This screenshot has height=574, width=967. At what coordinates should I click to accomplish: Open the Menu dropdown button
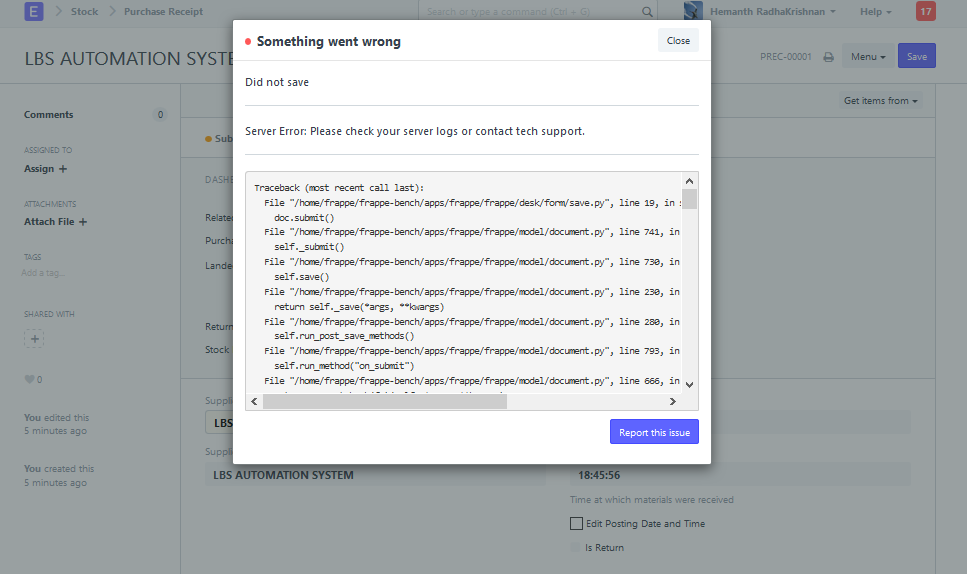[x=868, y=56]
